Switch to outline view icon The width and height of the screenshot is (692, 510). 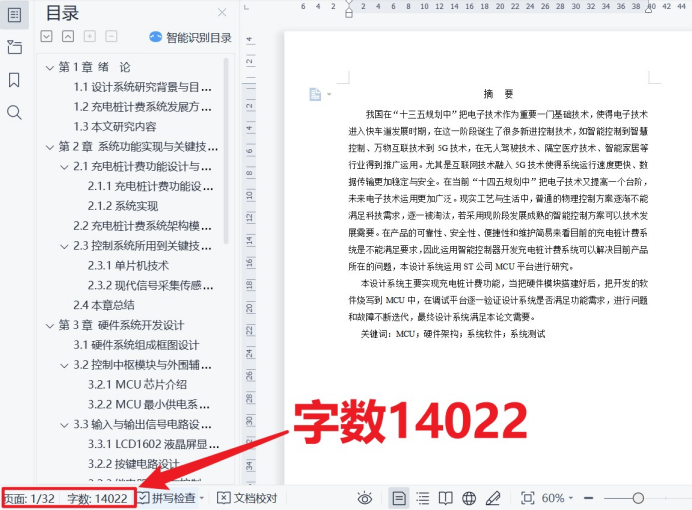(423, 499)
